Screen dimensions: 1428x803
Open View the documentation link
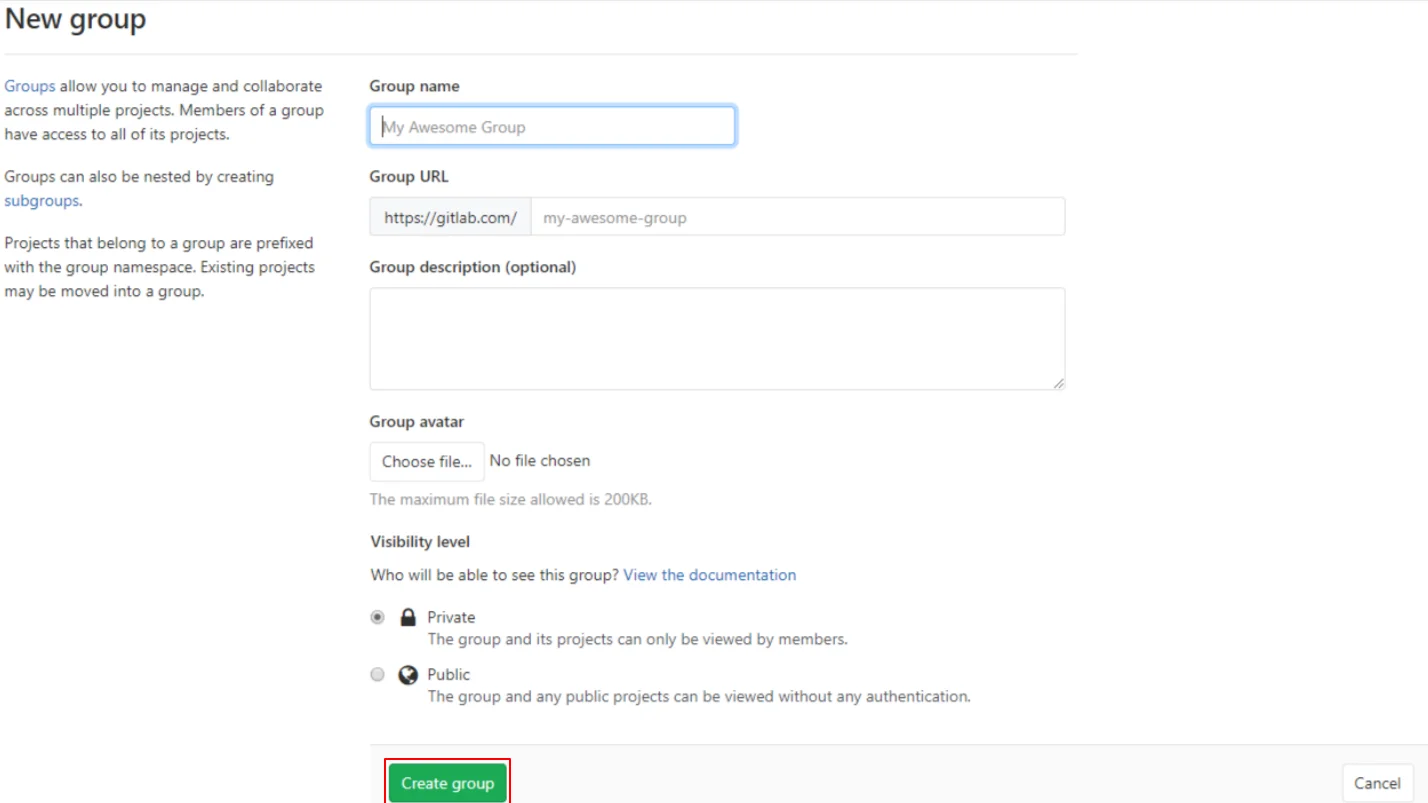(x=710, y=575)
